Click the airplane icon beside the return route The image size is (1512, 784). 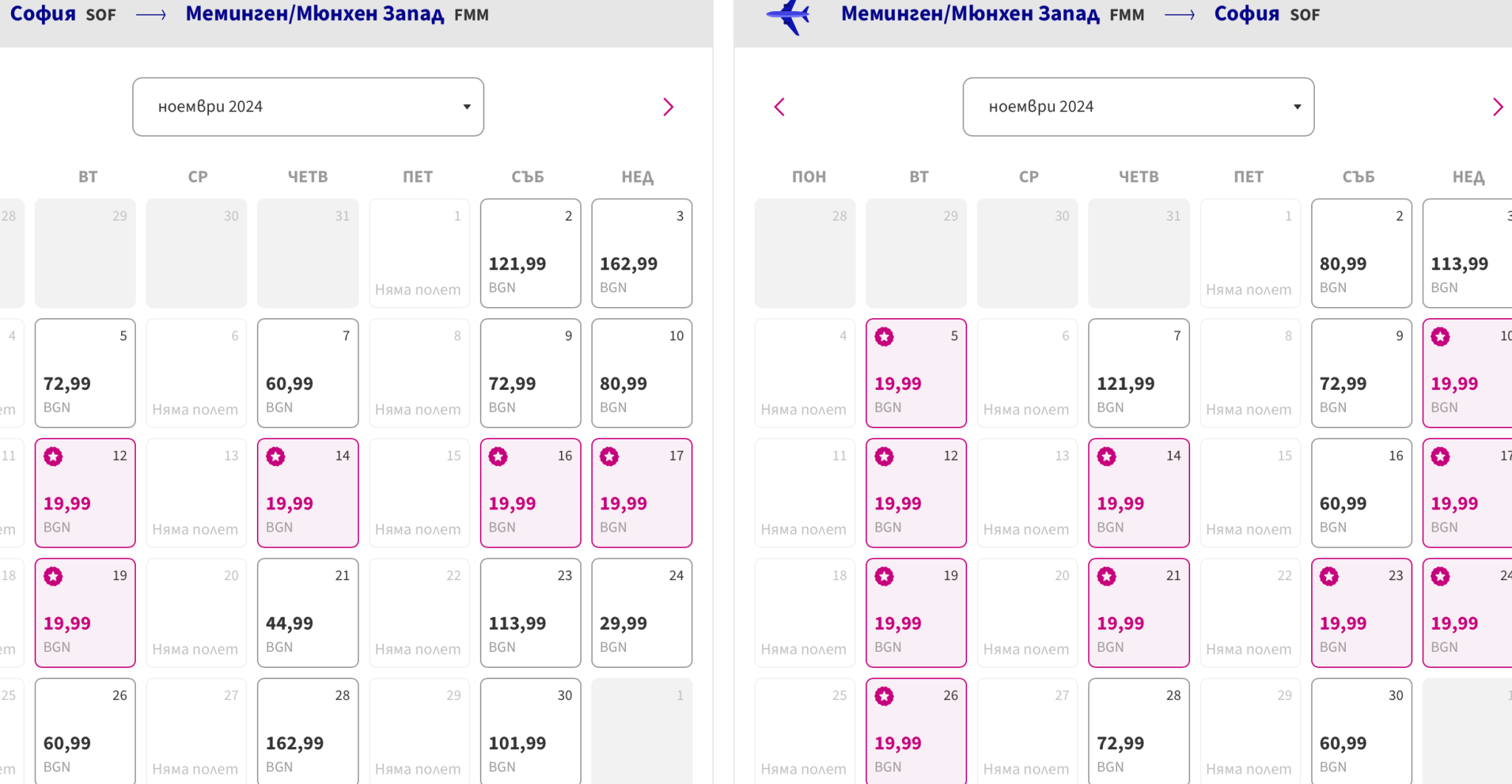coord(788,16)
